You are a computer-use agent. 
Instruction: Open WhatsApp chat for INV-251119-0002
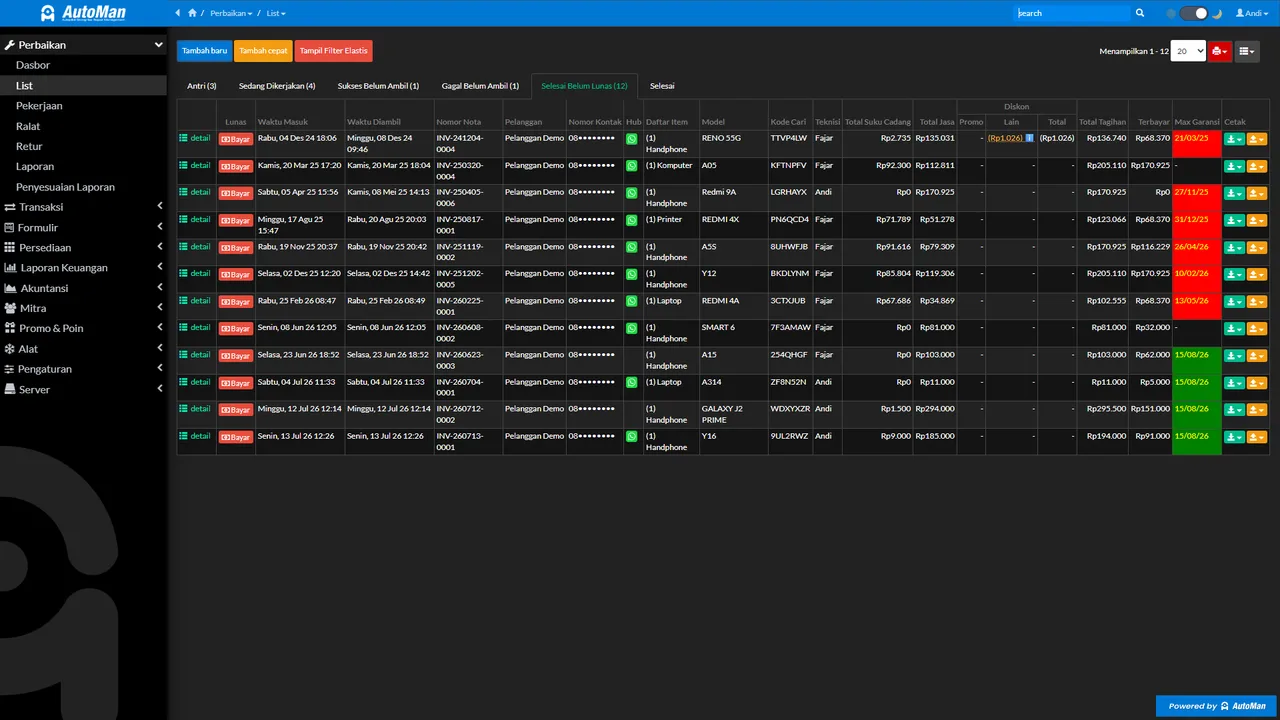632,247
